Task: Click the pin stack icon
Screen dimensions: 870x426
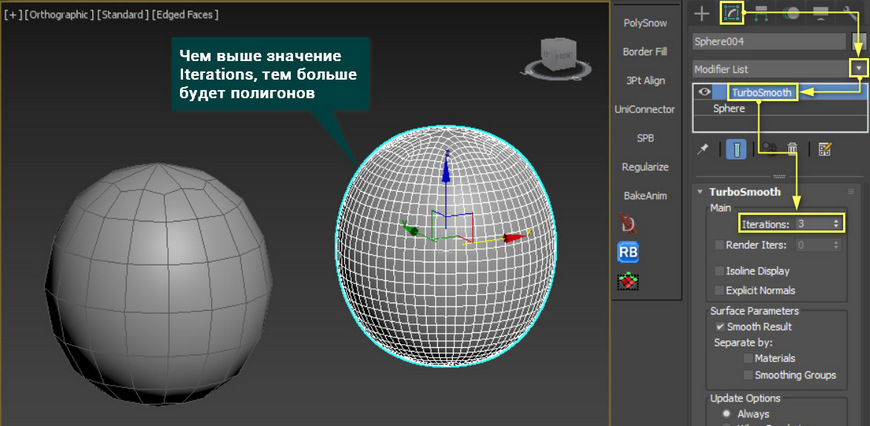Action: click(x=703, y=149)
